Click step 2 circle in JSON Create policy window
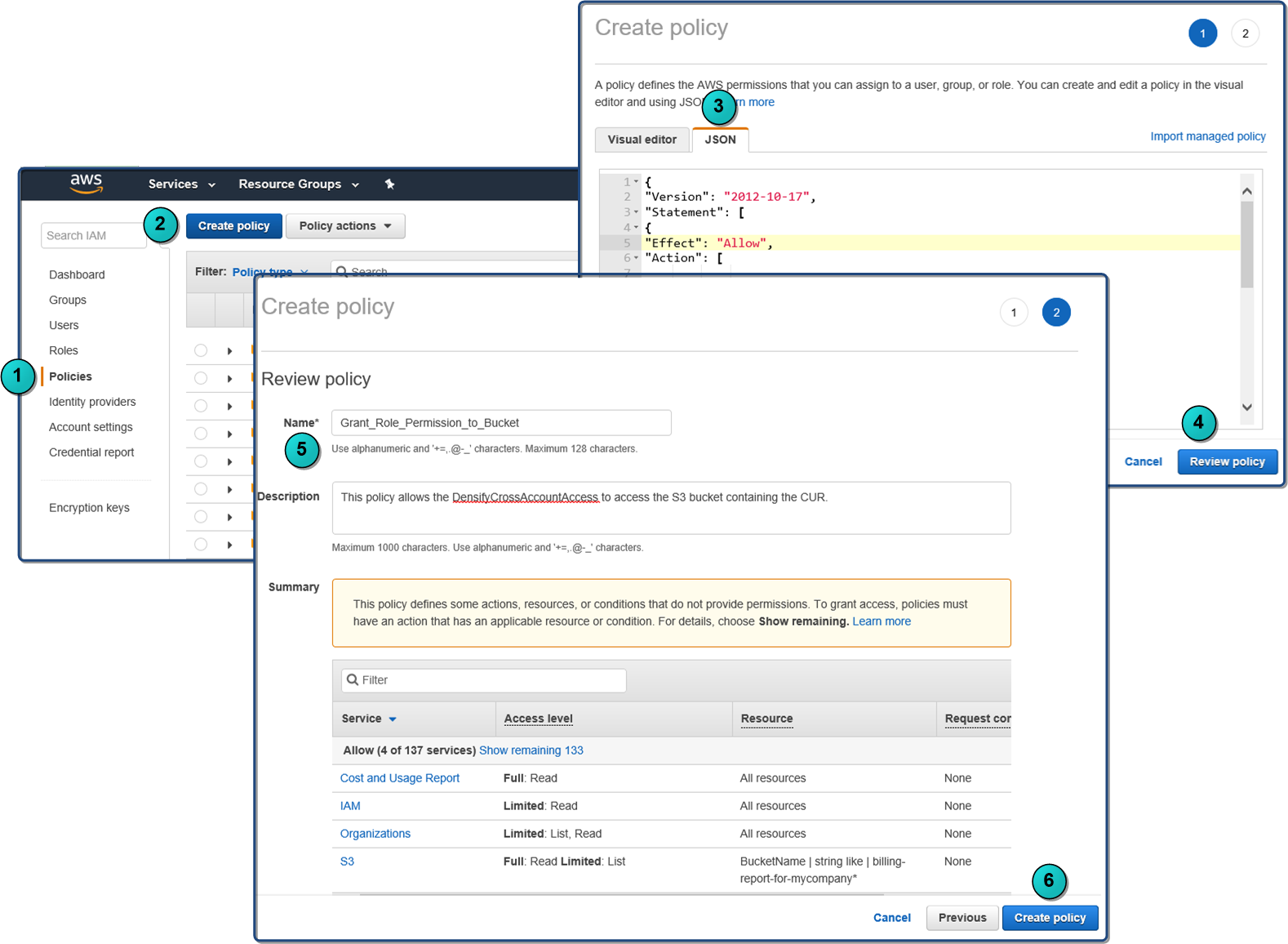This screenshot has width=1288, height=944. click(x=1245, y=33)
